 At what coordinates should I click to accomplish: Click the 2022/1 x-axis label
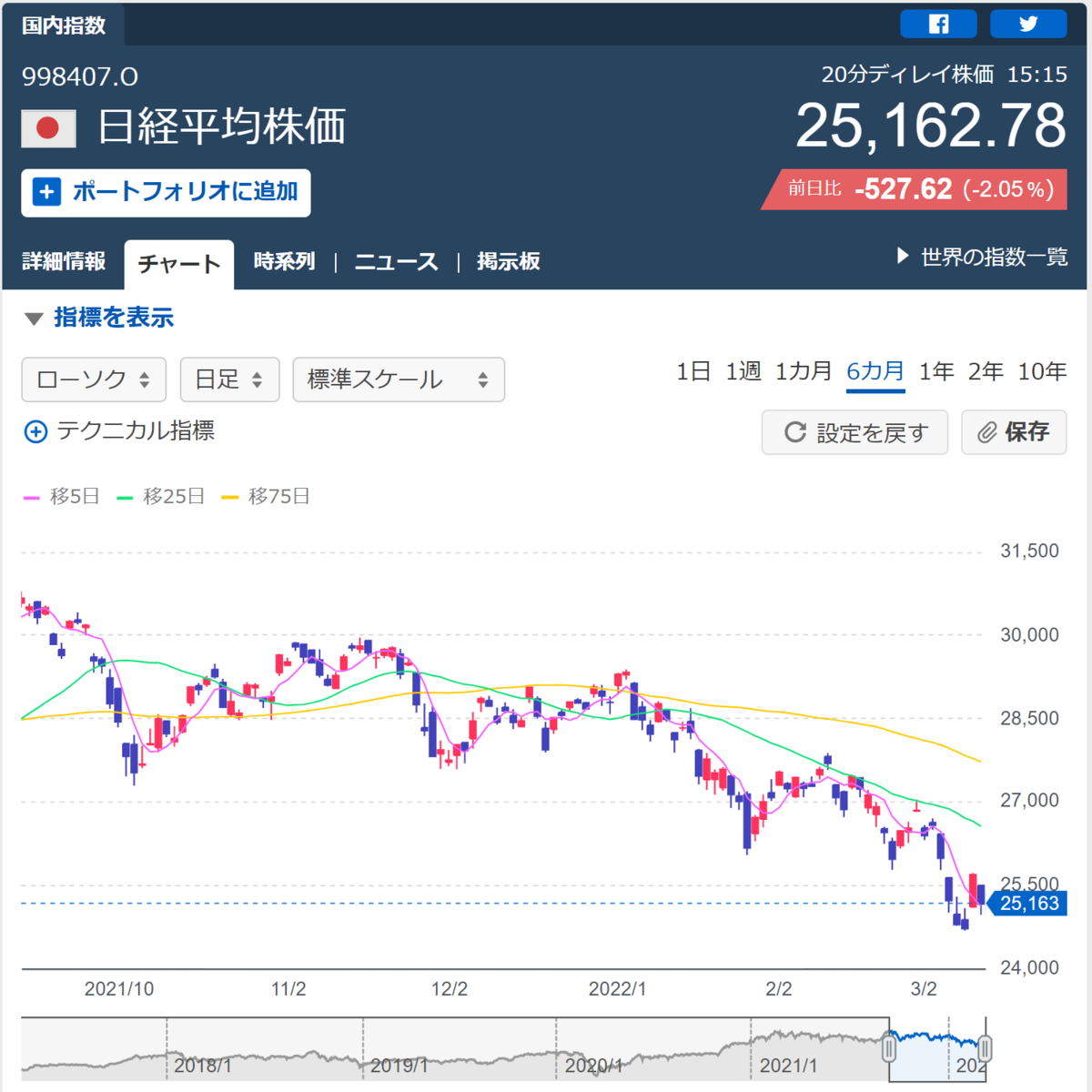617,989
